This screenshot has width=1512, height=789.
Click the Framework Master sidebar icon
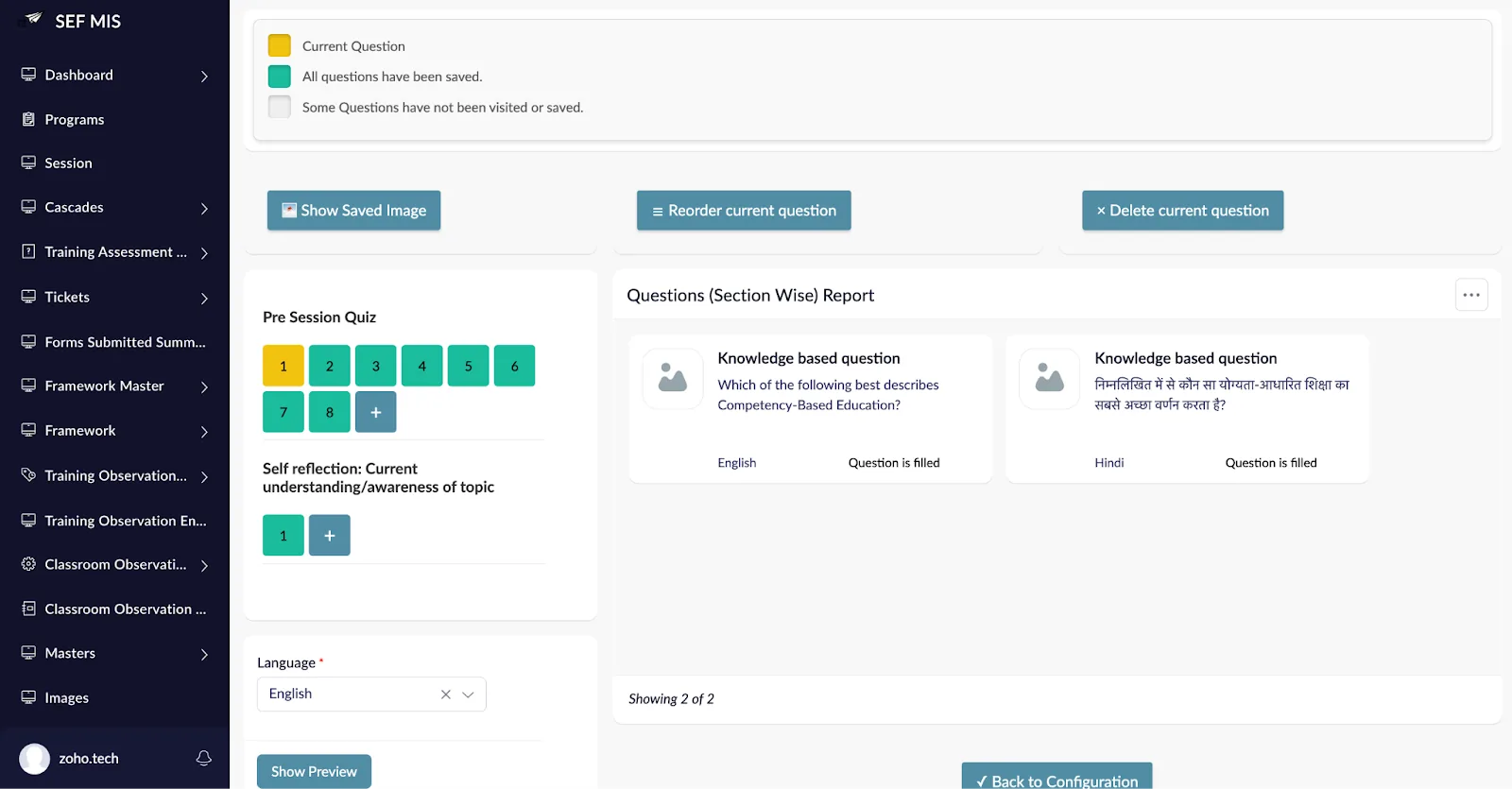(x=28, y=386)
